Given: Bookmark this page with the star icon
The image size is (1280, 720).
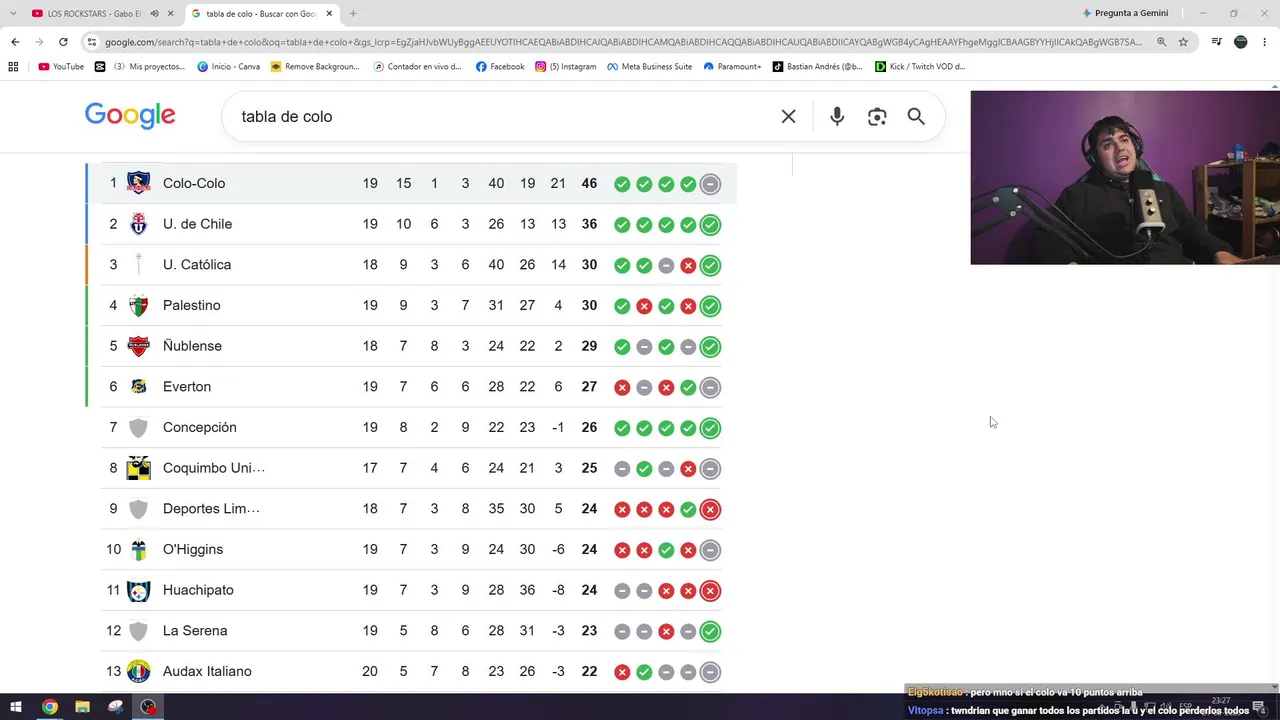Looking at the screenshot, I should pos(1183,42).
